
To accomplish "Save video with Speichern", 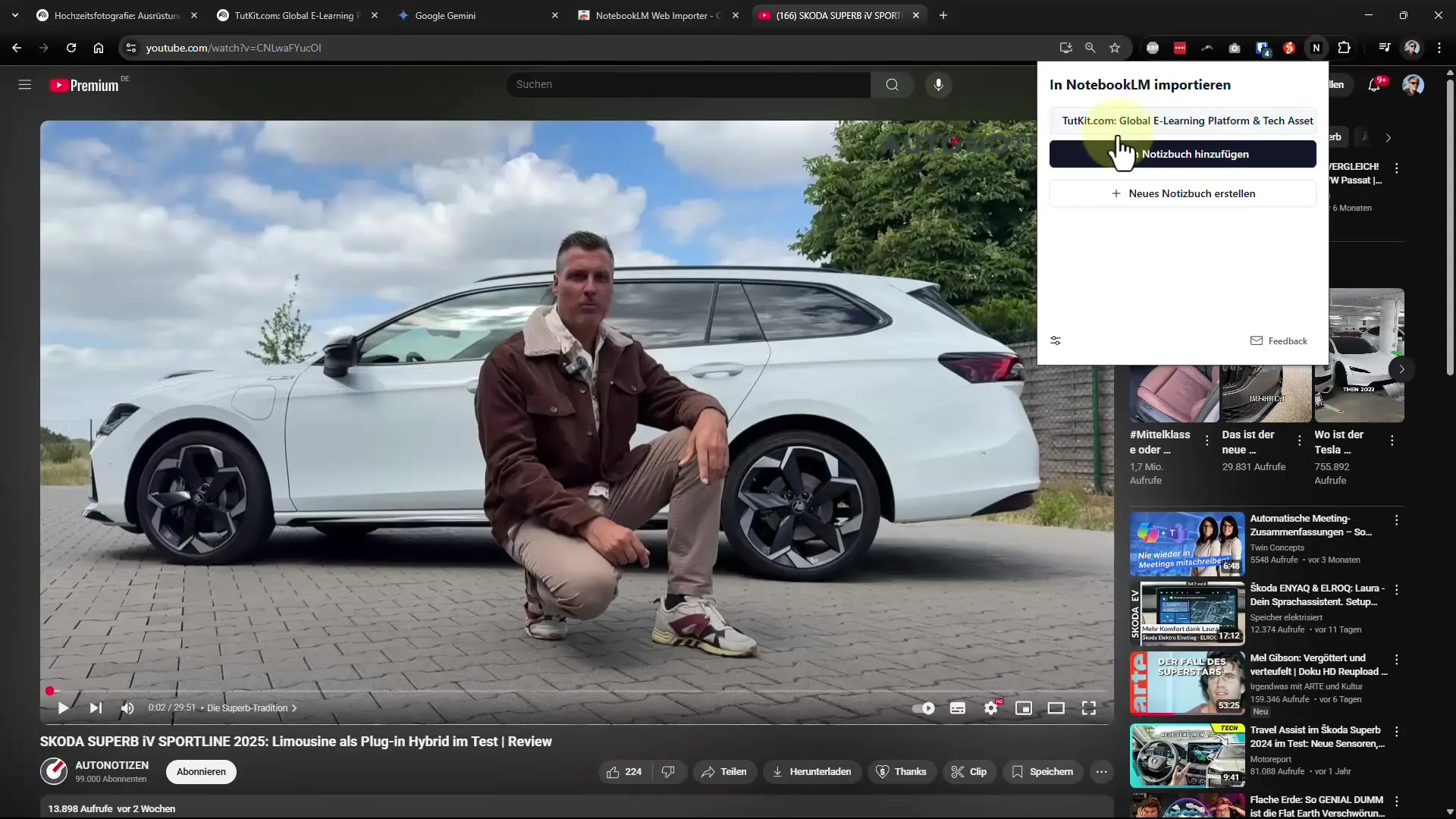I will tap(1043, 772).
